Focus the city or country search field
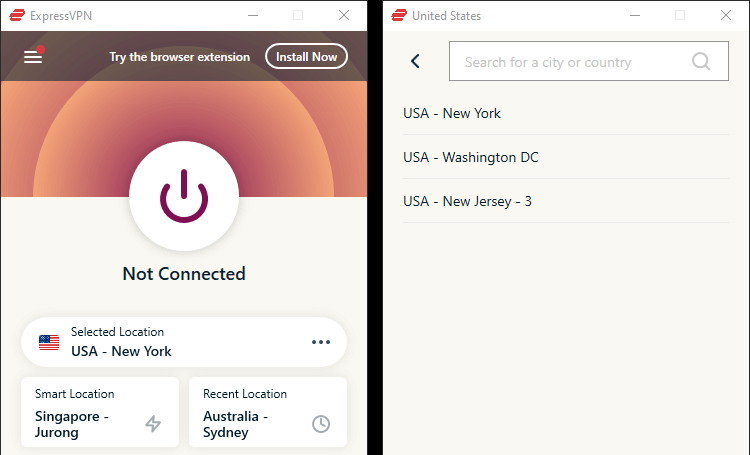 coord(588,61)
